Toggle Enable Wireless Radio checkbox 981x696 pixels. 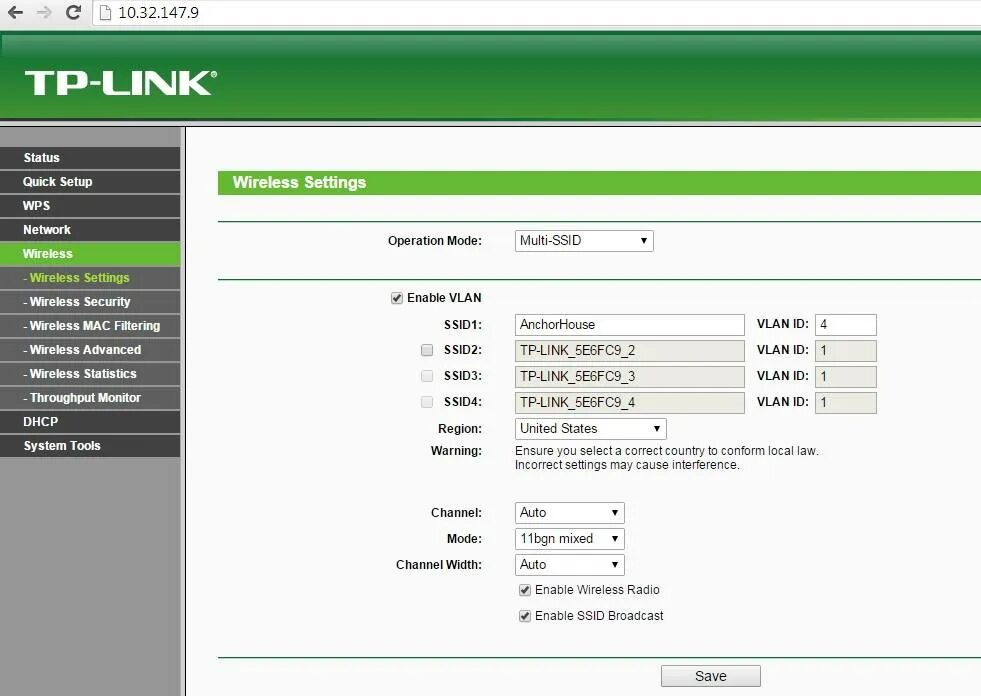525,590
